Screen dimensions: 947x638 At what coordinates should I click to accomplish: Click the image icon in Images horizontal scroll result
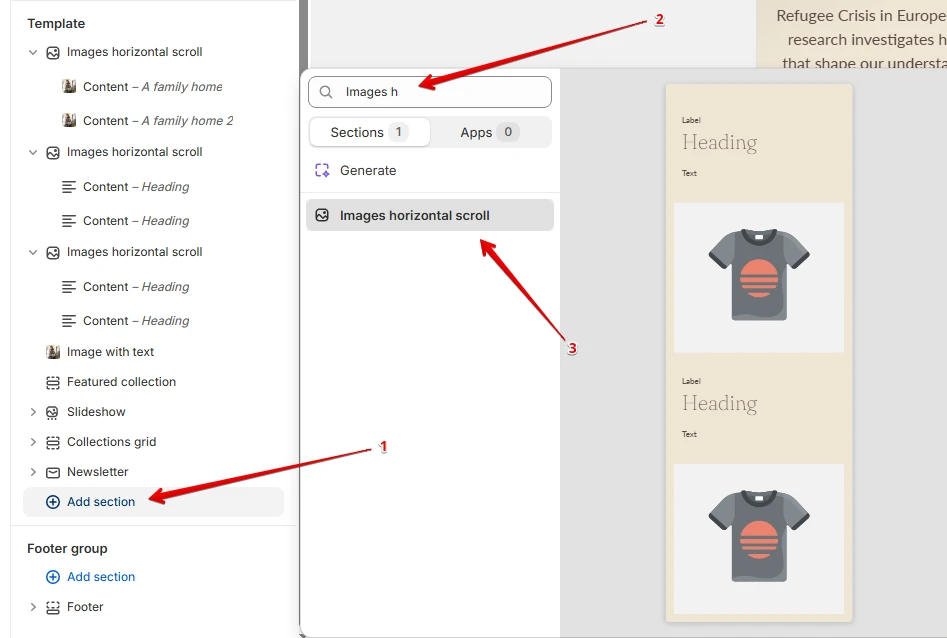[323, 215]
